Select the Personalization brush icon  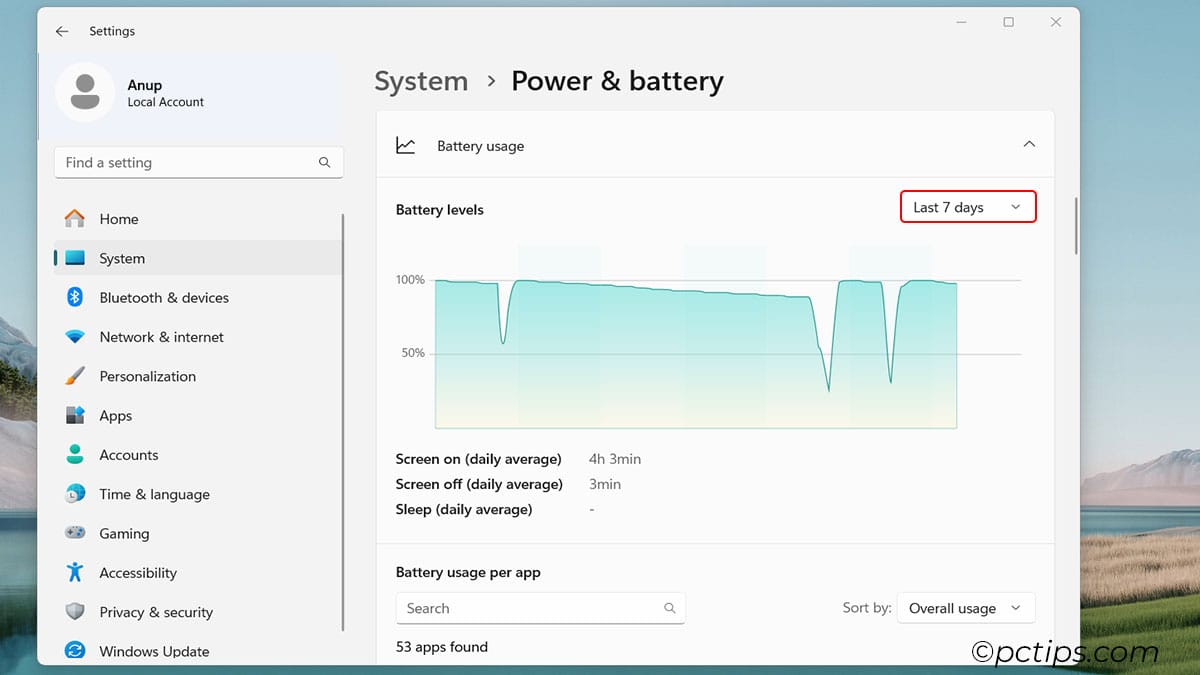[75, 376]
